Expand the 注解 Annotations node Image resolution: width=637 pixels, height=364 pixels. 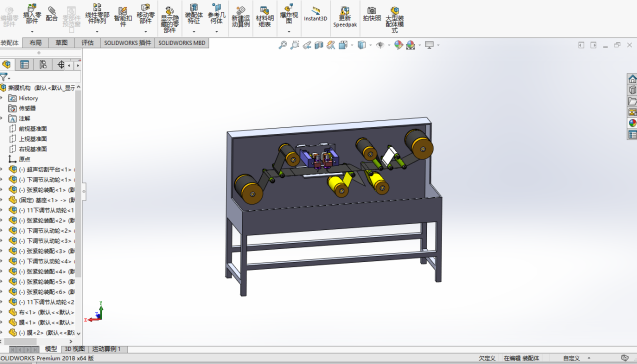2,118
